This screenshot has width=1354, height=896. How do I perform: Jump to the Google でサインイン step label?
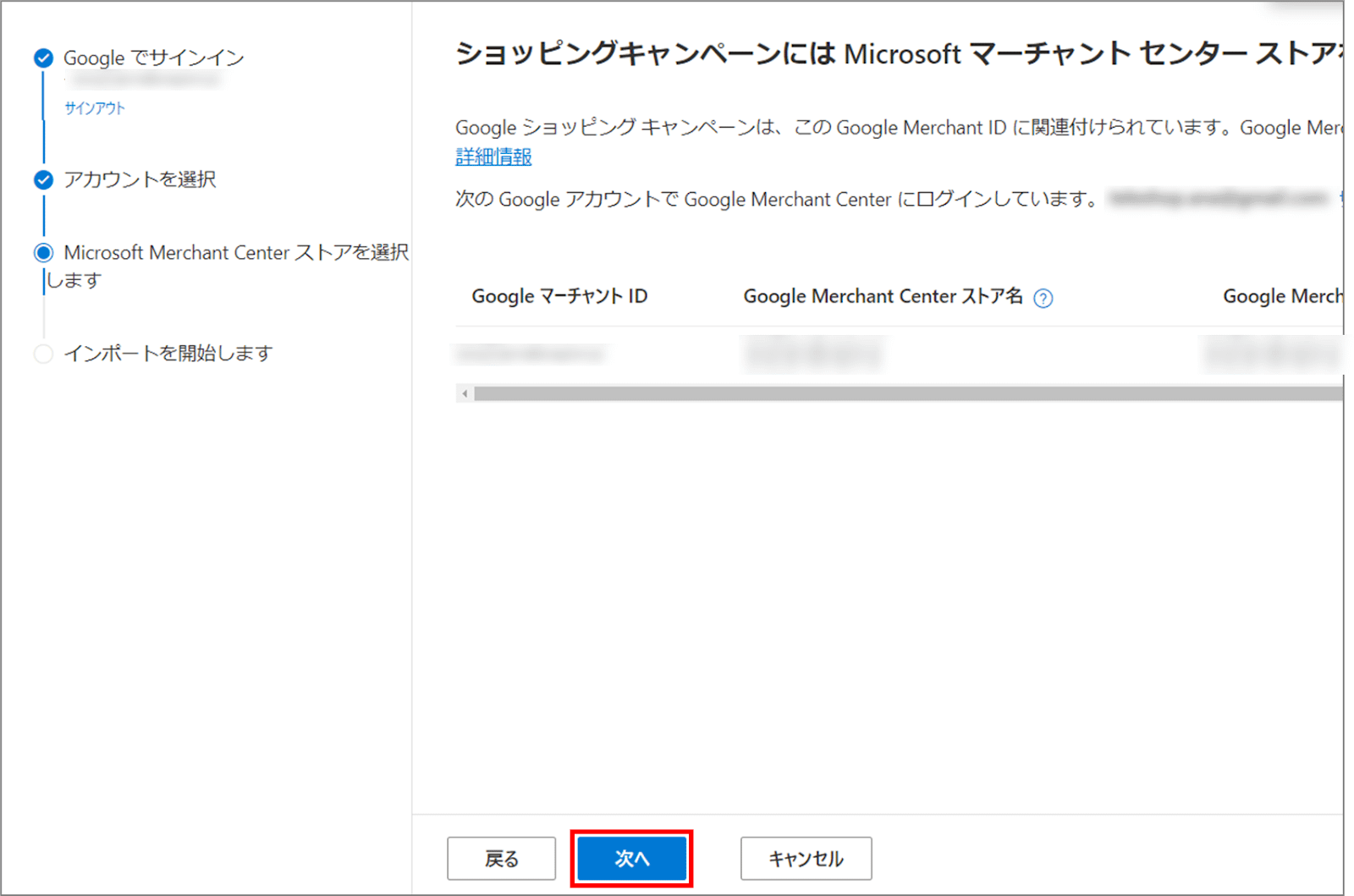[153, 58]
